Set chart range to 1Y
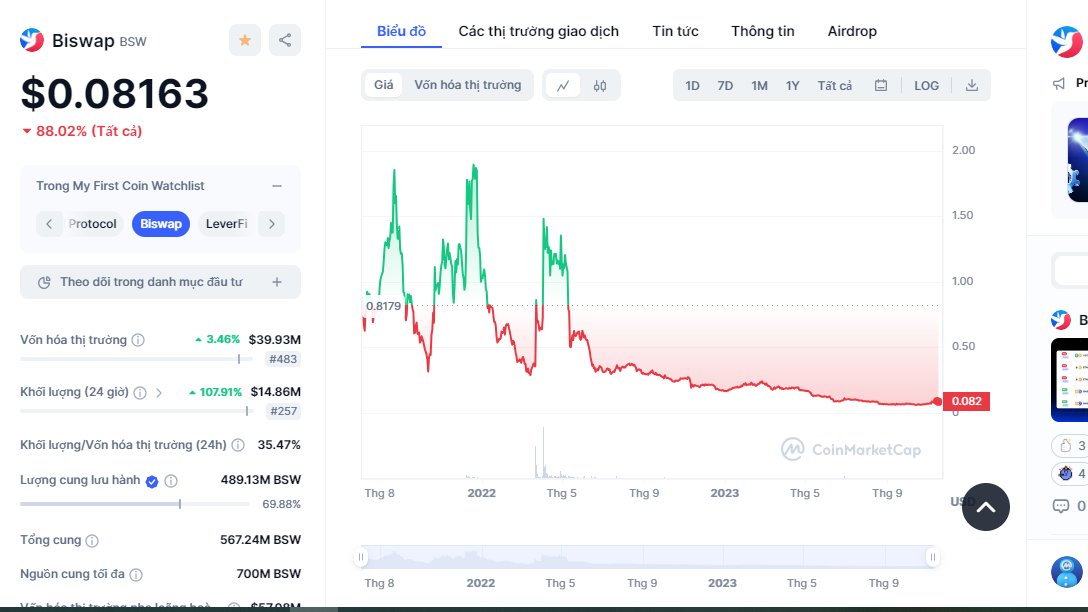 pos(792,85)
